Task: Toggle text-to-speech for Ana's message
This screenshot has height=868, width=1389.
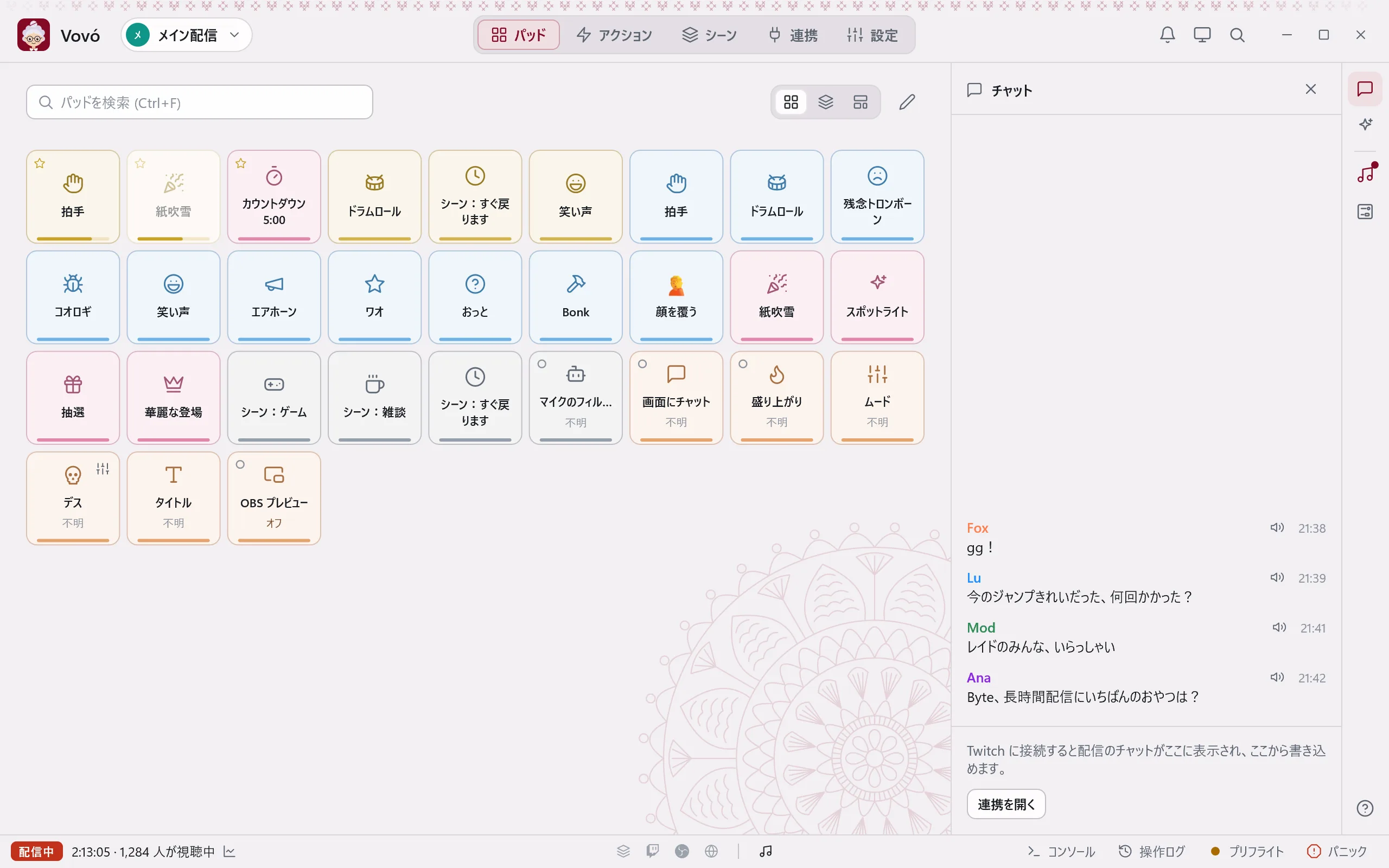Action: pos(1277,678)
